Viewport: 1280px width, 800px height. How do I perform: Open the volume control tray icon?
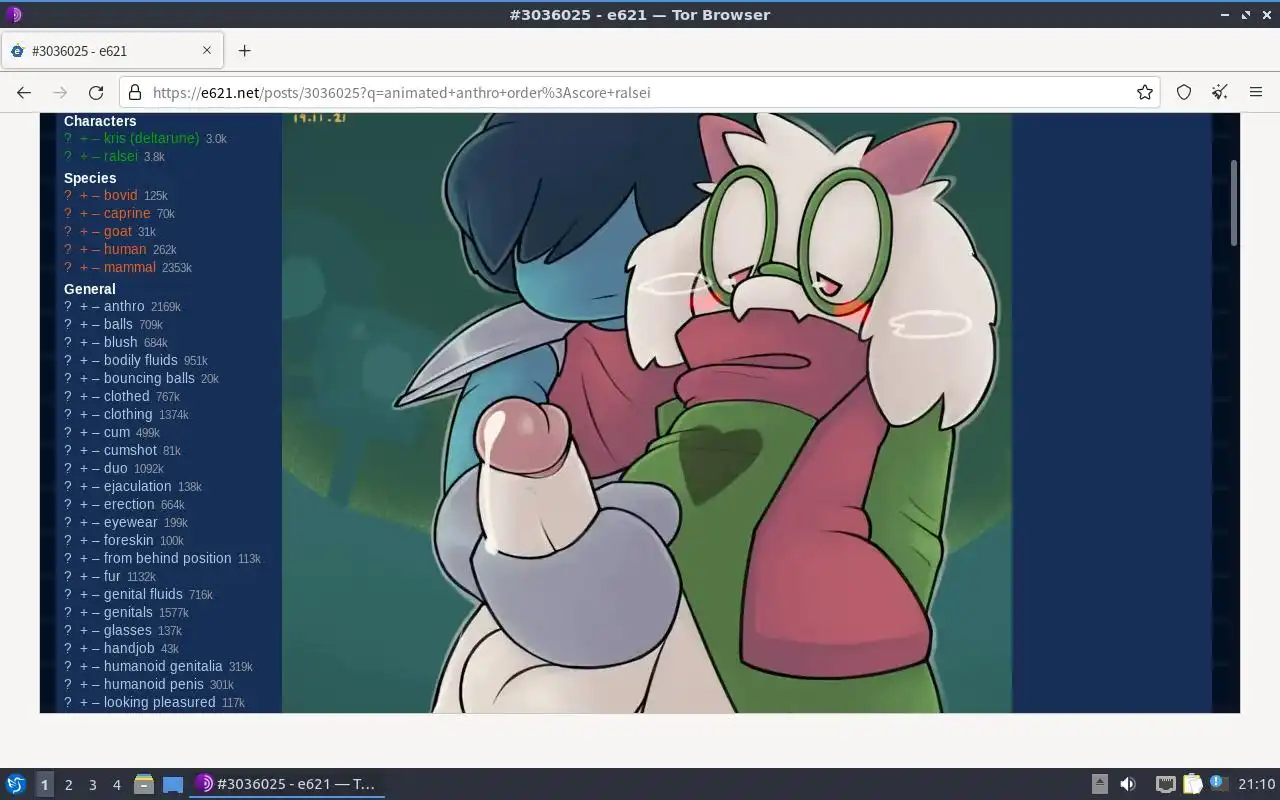[x=1128, y=784]
